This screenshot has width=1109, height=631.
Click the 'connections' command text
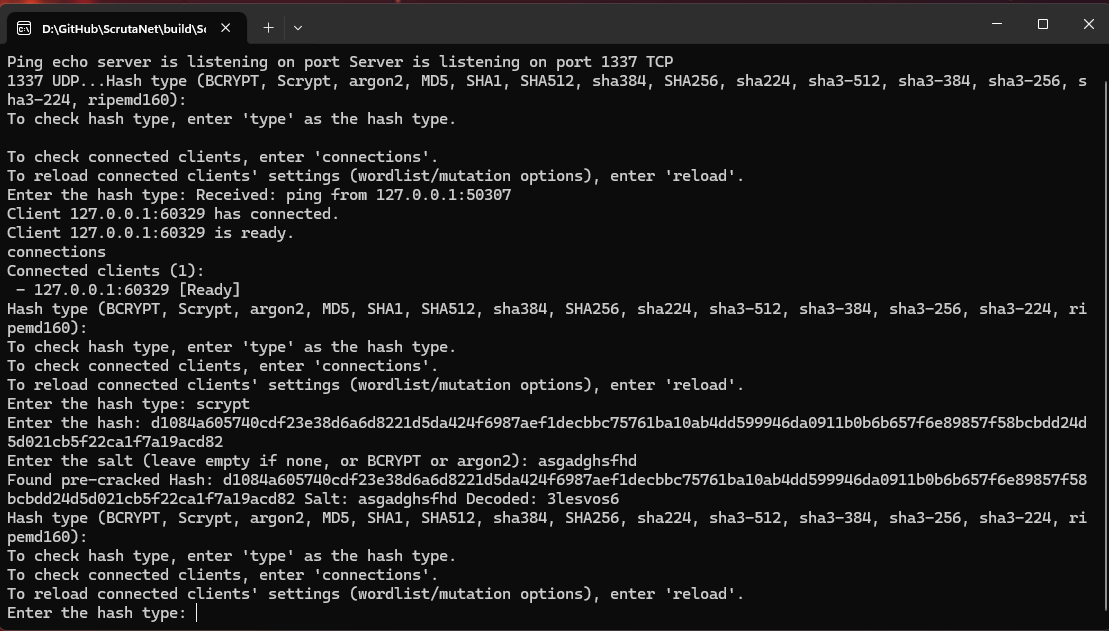tap(55, 251)
